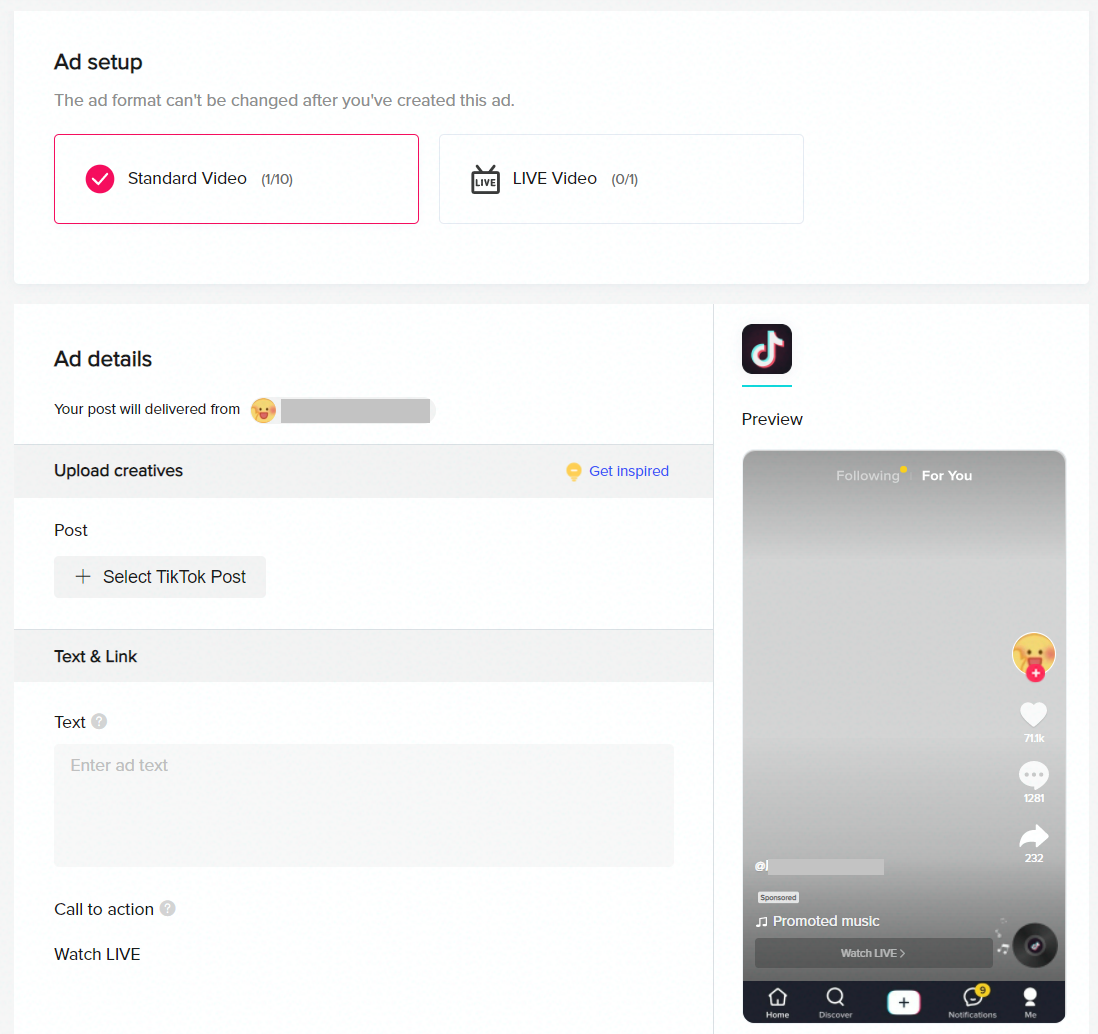Open the Get inspired link
This screenshot has height=1034, width=1098.
point(628,471)
